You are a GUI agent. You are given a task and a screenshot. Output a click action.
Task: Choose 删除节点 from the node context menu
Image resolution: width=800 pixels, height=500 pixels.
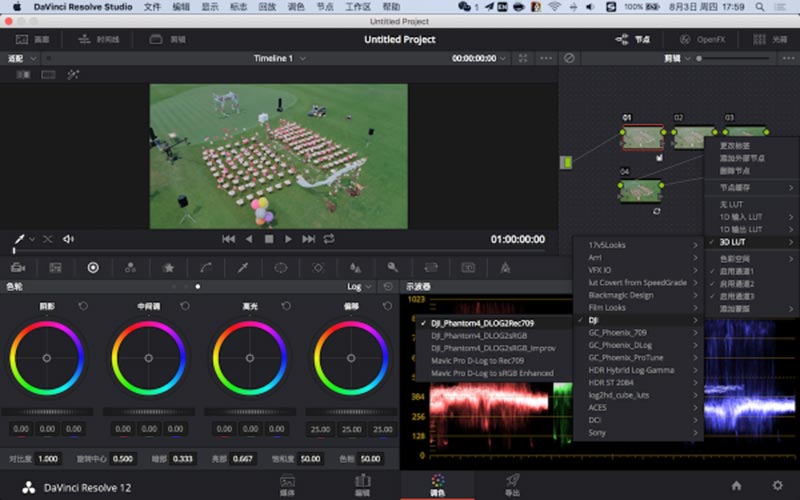(735, 169)
